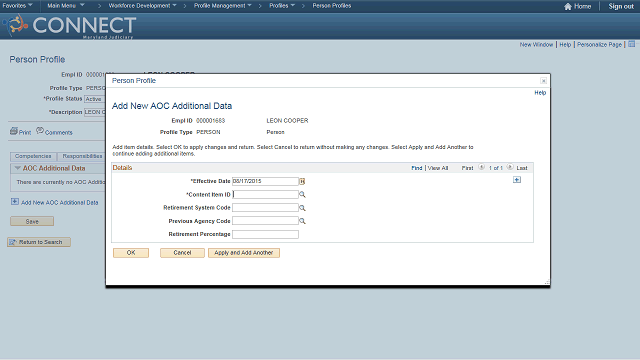Image resolution: width=640 pixels, height=360 pixels.
Task: Click the Help link in the page header
Action: point(565,44)
